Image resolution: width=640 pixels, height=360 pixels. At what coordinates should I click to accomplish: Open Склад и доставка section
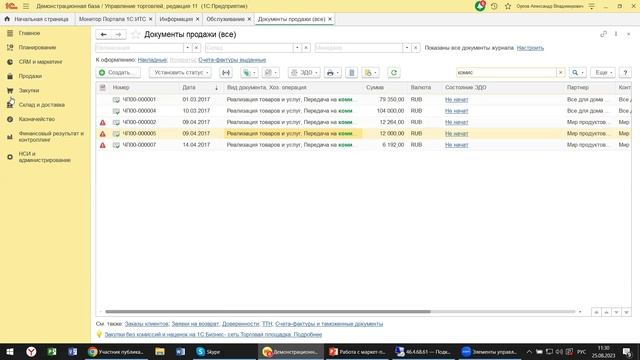coord(41,105)
